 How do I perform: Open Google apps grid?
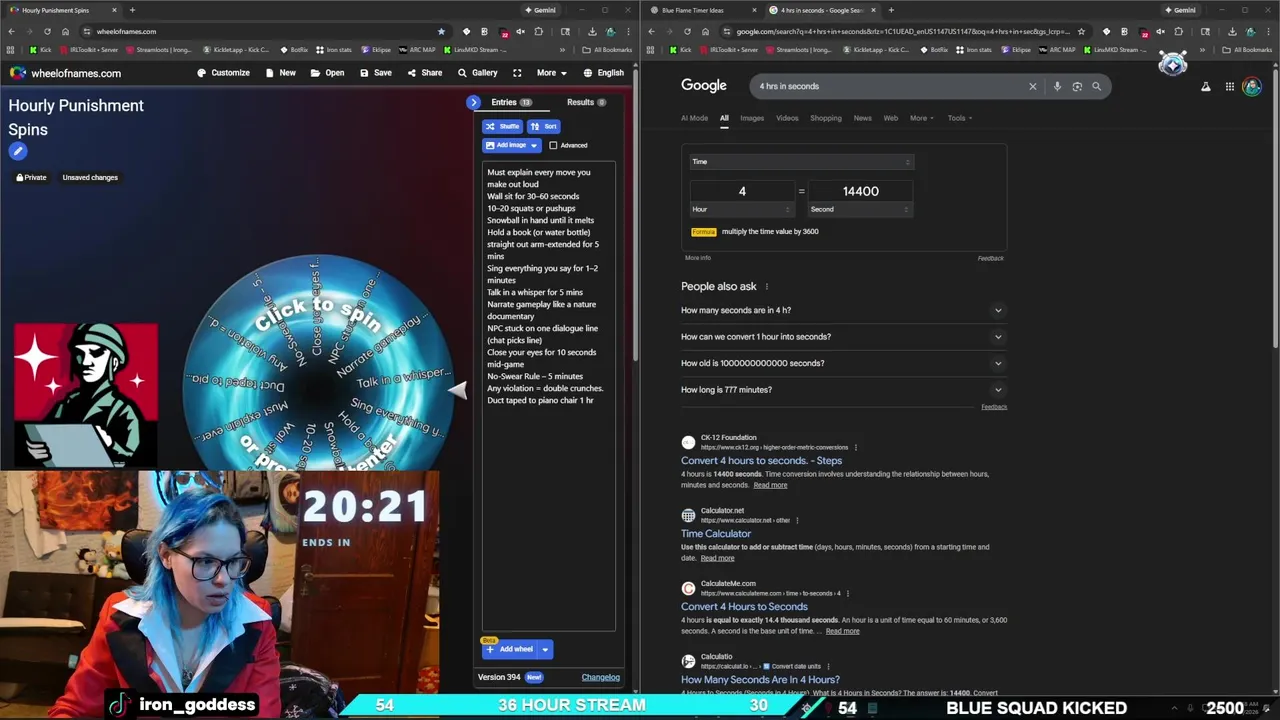[x=1229, y=86]
